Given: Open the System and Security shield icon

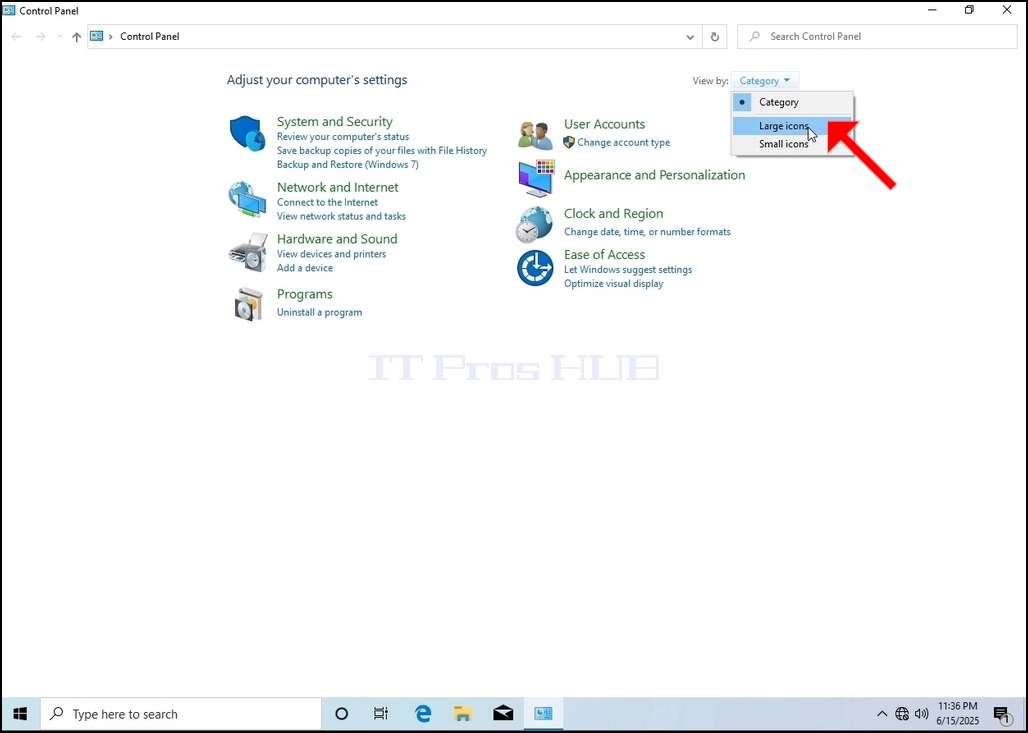Looking at the screenshot, I should (248, 133).
